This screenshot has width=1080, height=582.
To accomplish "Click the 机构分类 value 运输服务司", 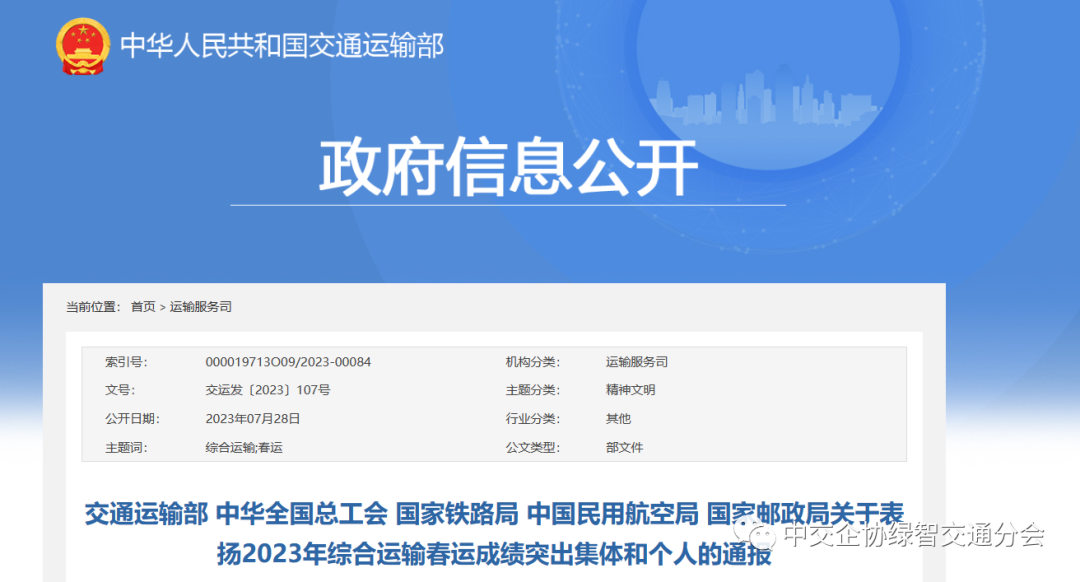I will (636, 362).
